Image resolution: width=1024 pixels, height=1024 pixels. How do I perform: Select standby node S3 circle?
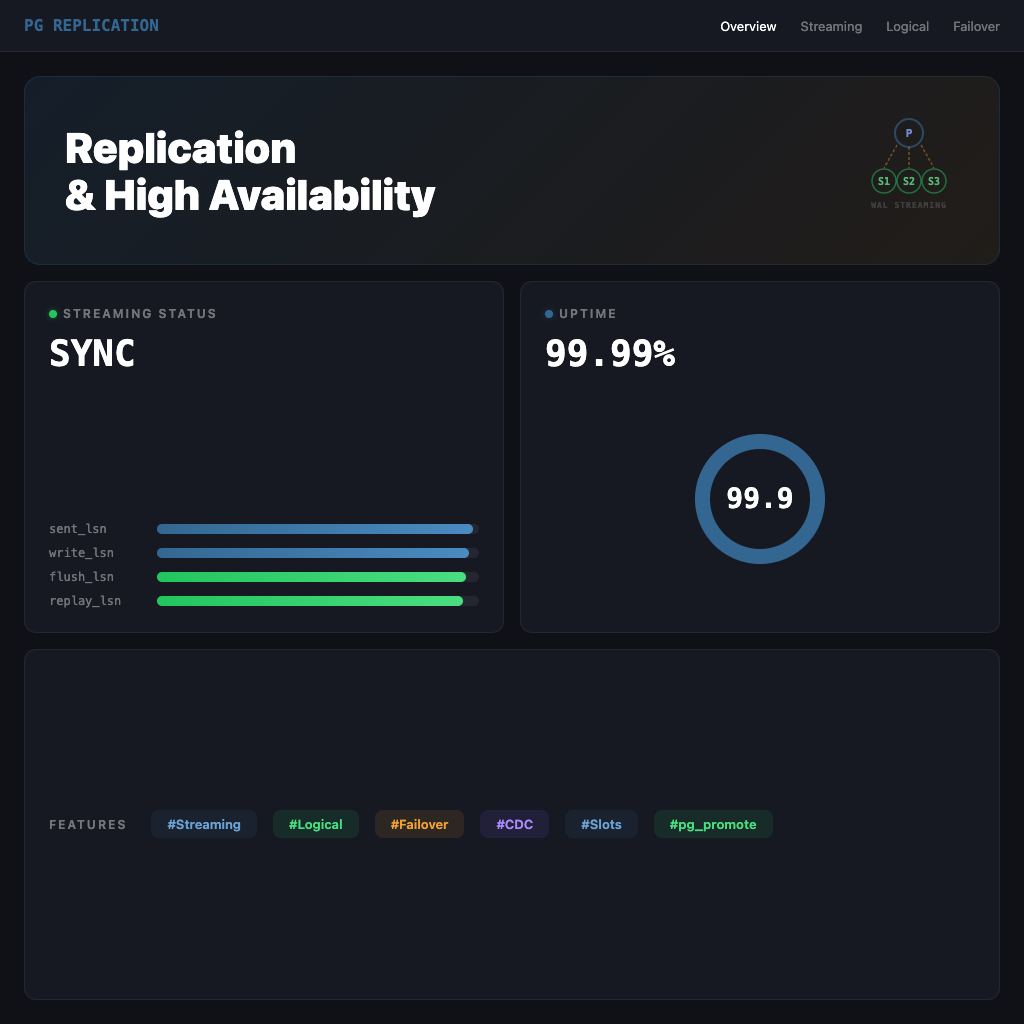934,181
